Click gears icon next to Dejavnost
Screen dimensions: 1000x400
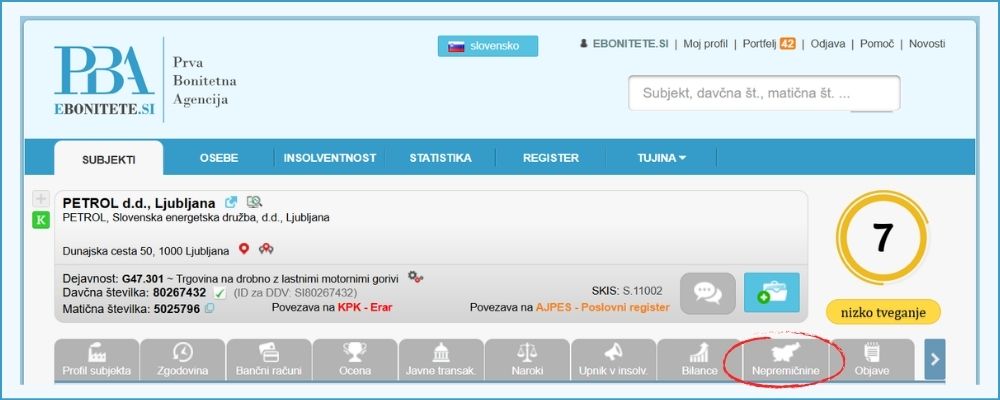416,277
